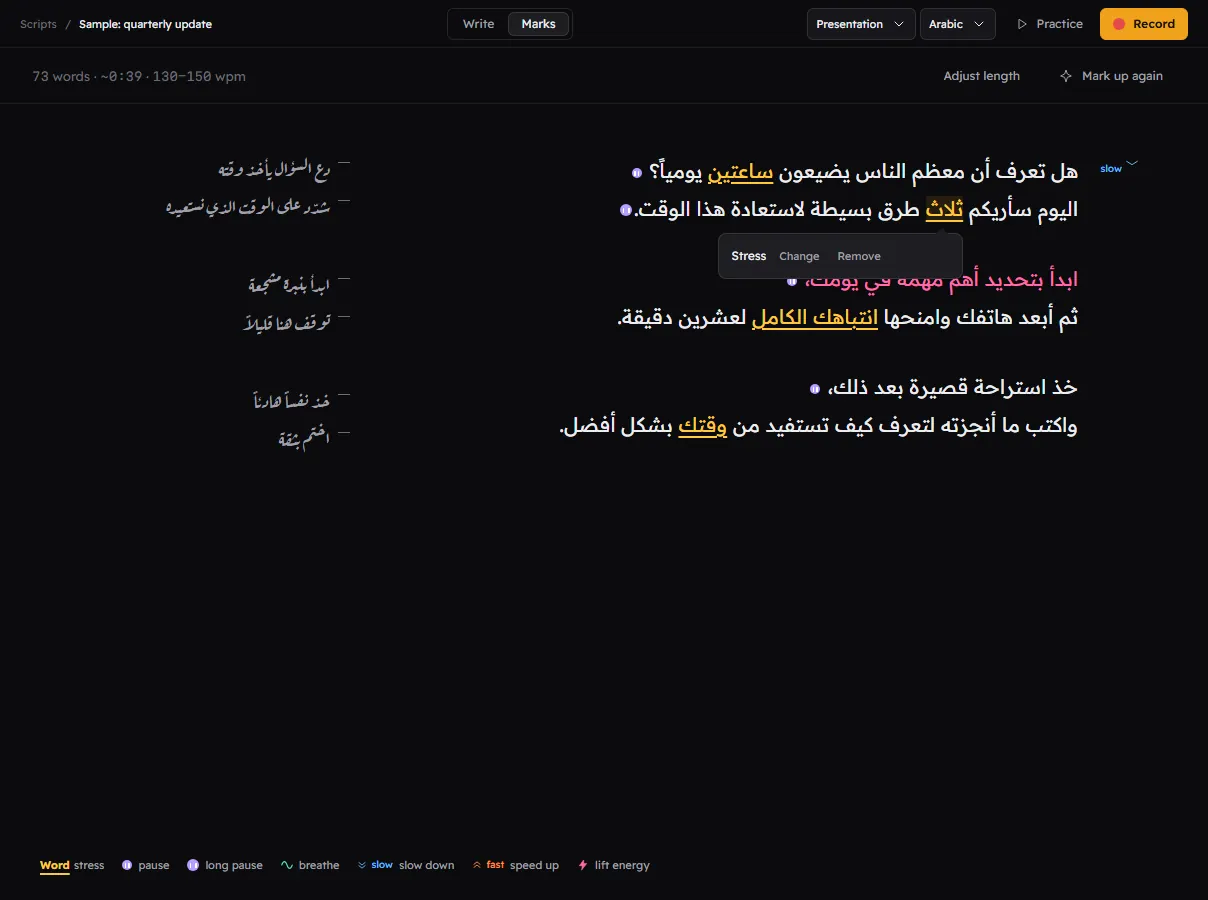Click the phrase لعشرين دقيقة
Viewport: 1208px width, 900px height.
[682, 318]
